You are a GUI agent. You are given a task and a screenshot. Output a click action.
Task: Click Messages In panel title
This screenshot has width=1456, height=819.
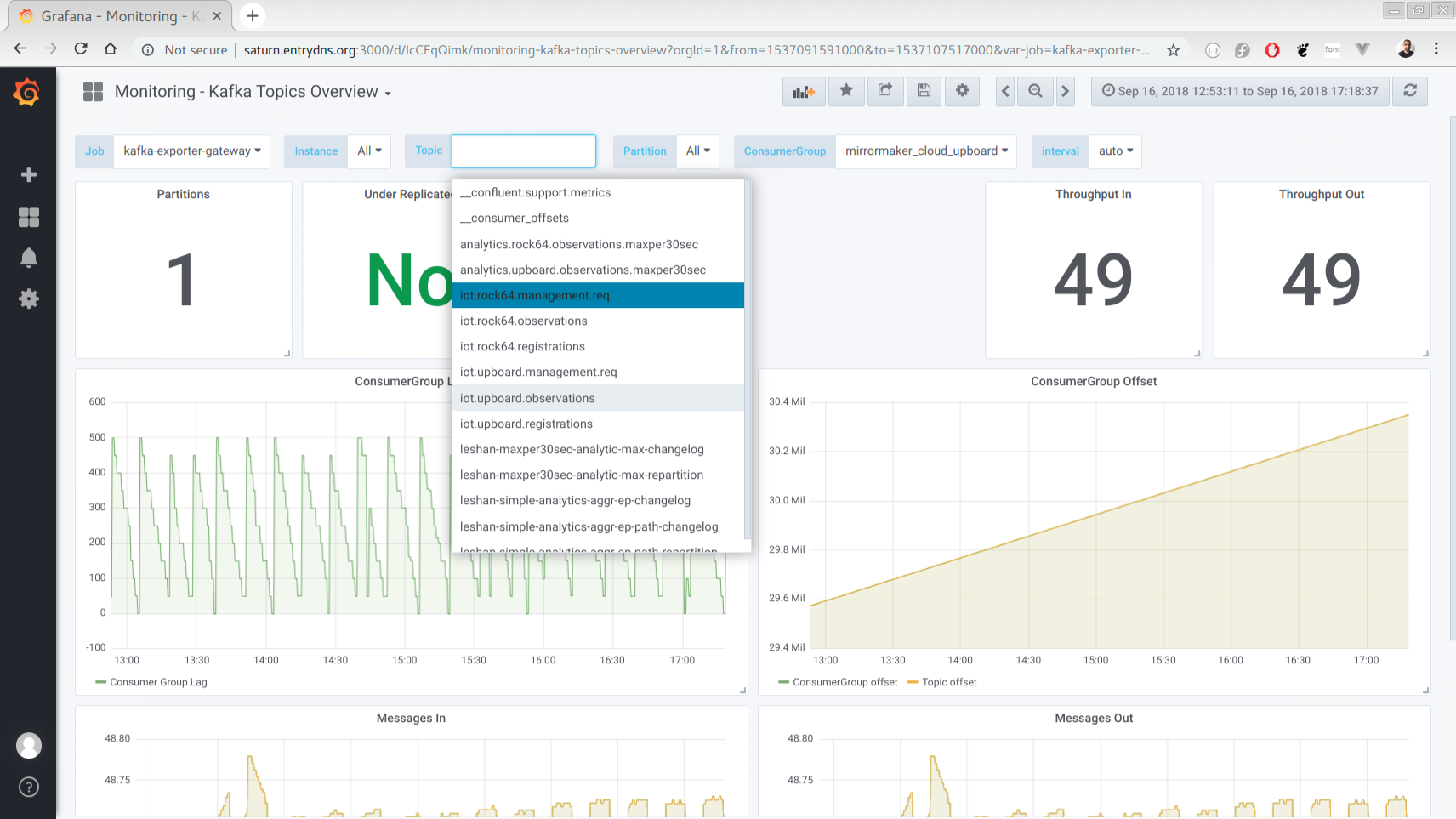point(411,718)
